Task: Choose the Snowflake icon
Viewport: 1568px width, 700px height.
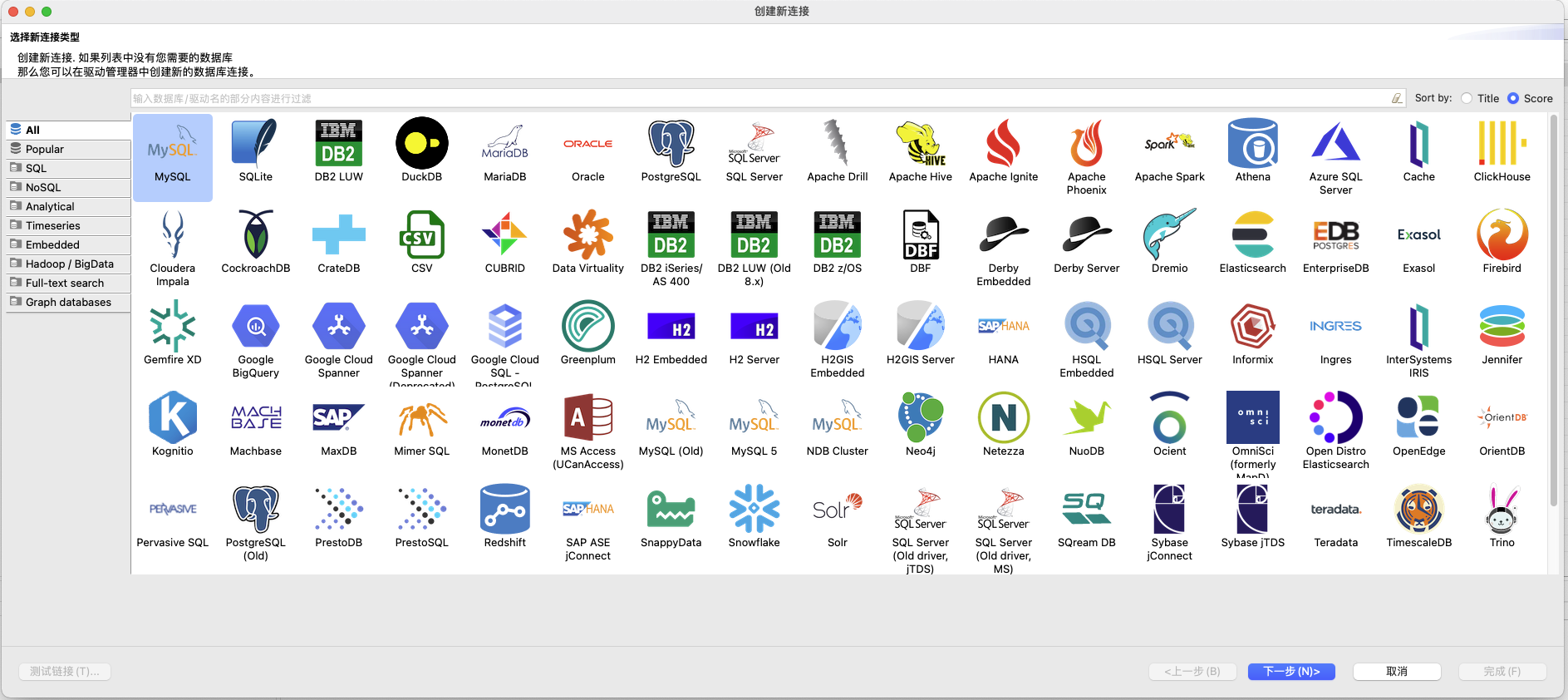Action: coord(755,510)
